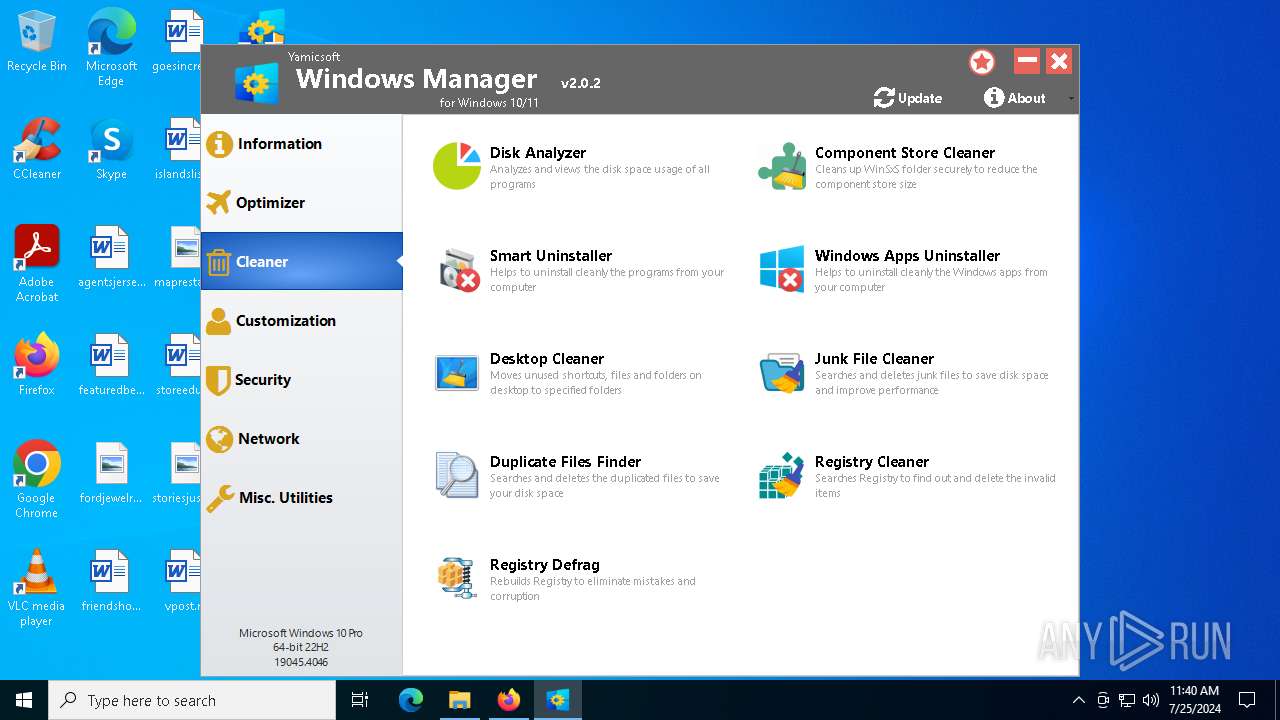
Task: Select the fordjewelr image file on desktop
Action: point(111,474)
